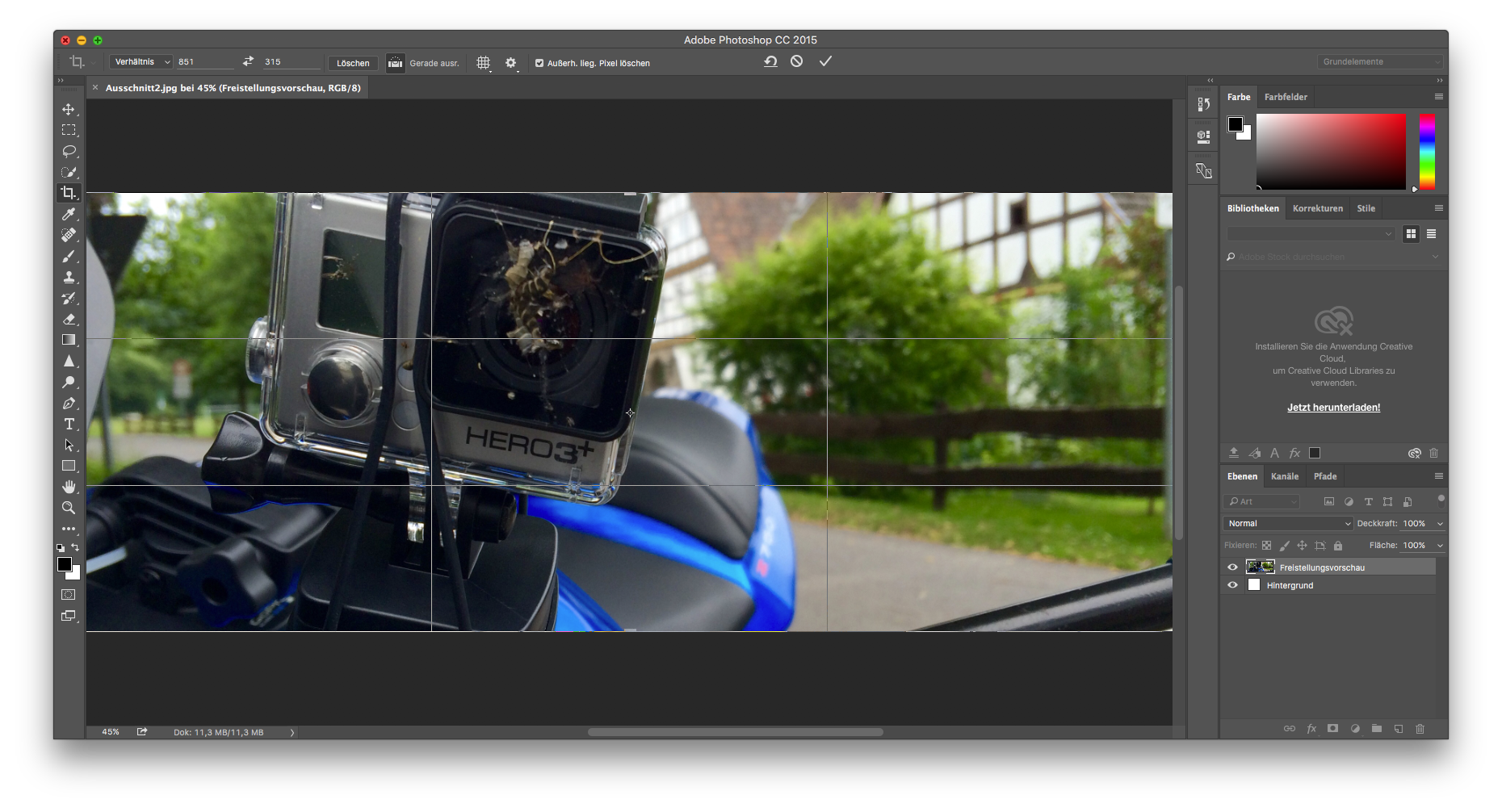Select the Hand tool
The image size is (1502, 812).
coord(69,487)
